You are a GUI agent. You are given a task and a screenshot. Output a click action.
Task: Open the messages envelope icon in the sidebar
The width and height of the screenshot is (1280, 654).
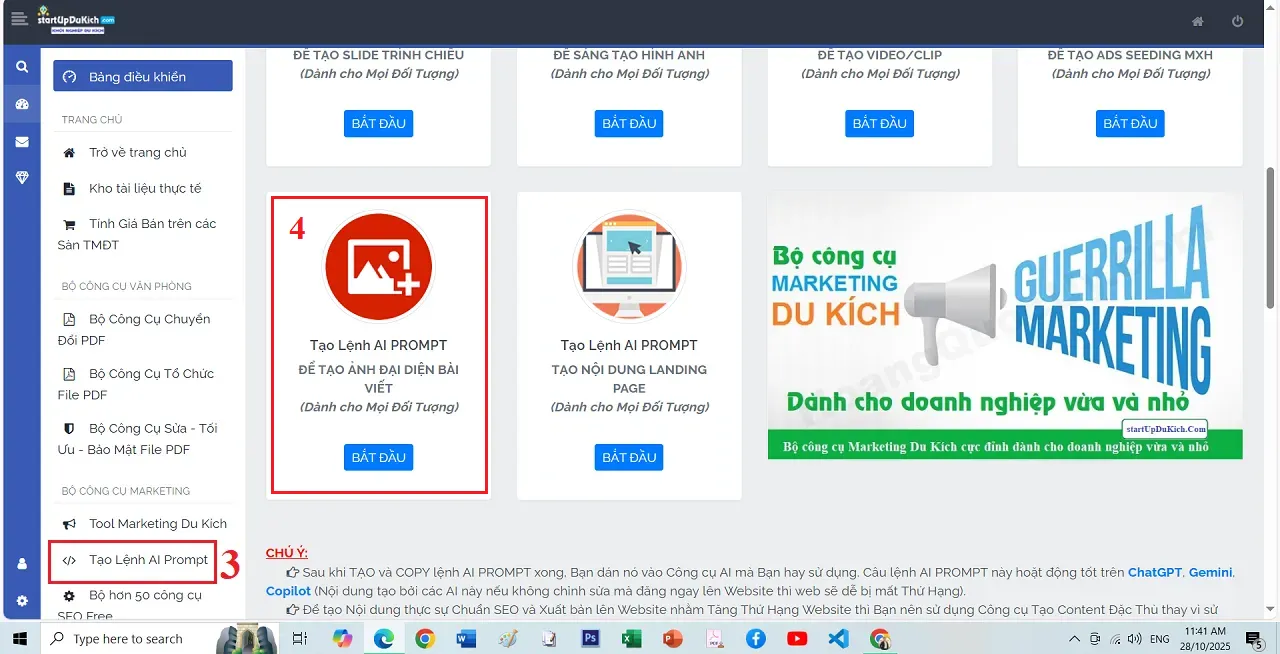[x=20, y=140]
